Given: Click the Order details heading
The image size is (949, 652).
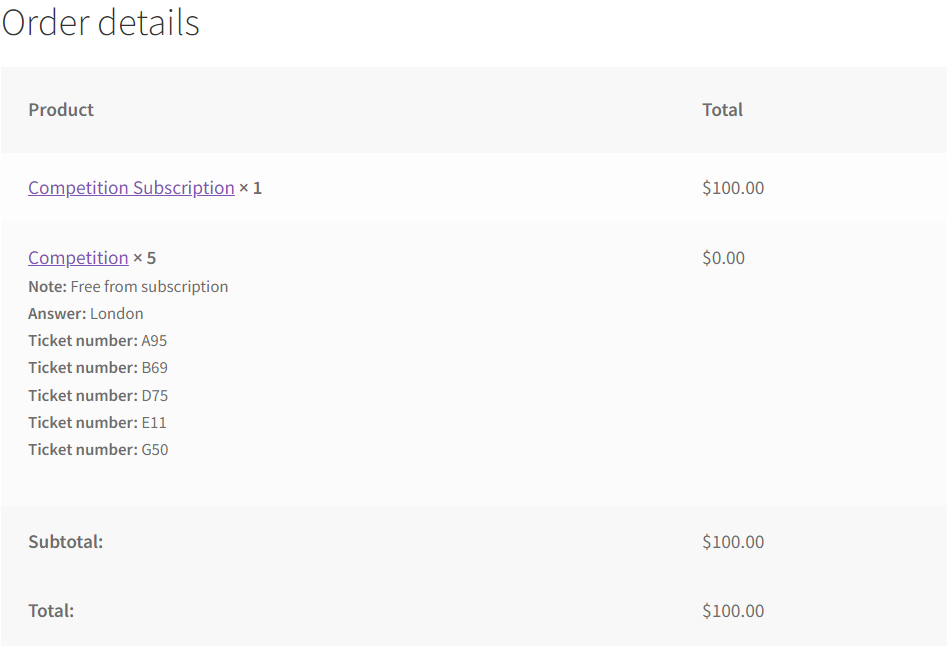Looking at the screenshot, I should 100,22.
